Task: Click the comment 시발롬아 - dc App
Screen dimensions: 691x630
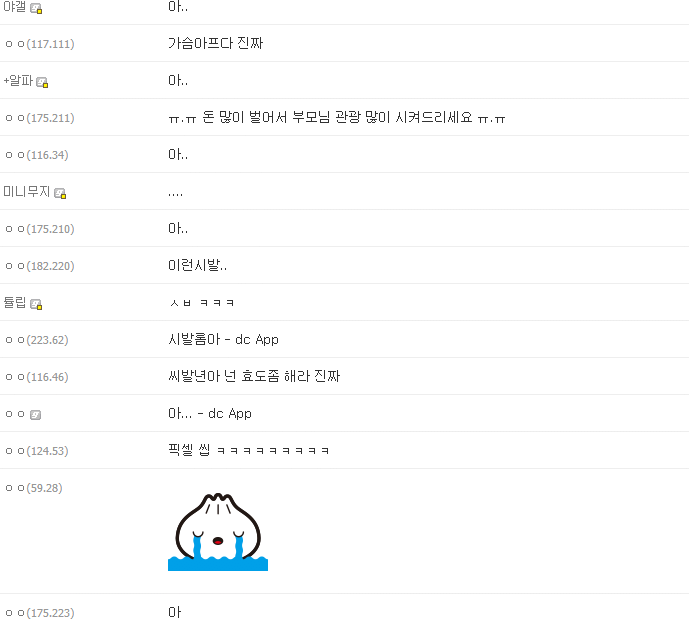Action: [223, 340]
